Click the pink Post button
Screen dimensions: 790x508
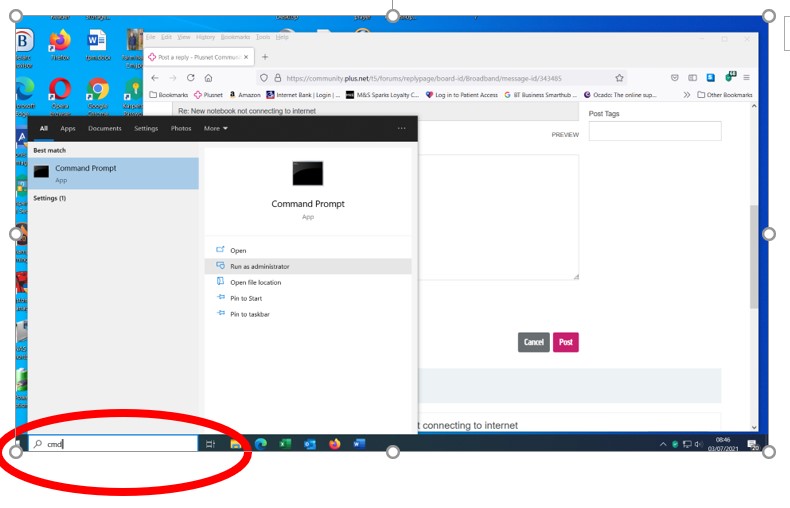(x=566, y=342)
